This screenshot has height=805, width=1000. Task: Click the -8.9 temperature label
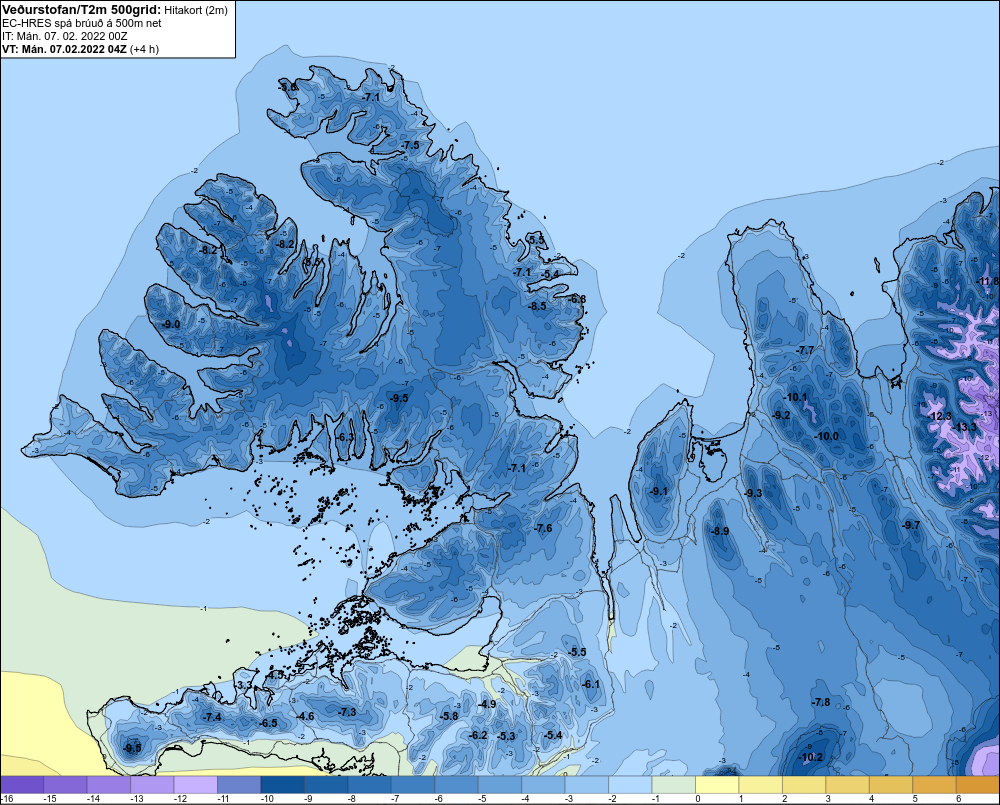[720, 531]
